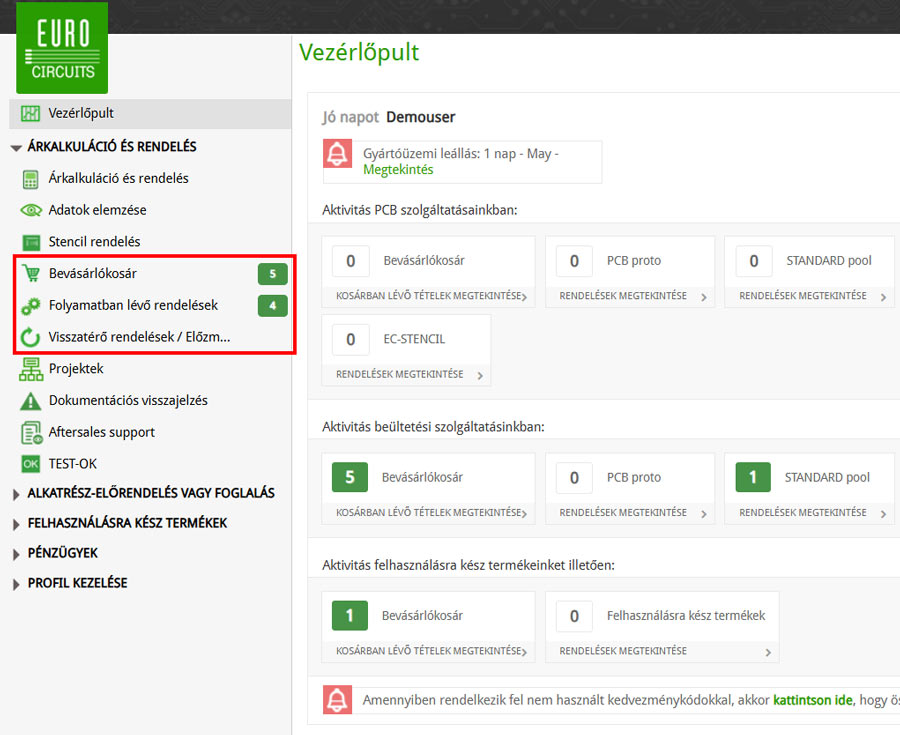Click the Projektek hierarchy icon
The height and width of the screenshot is (735, 900).
click(x=30, y=369)
